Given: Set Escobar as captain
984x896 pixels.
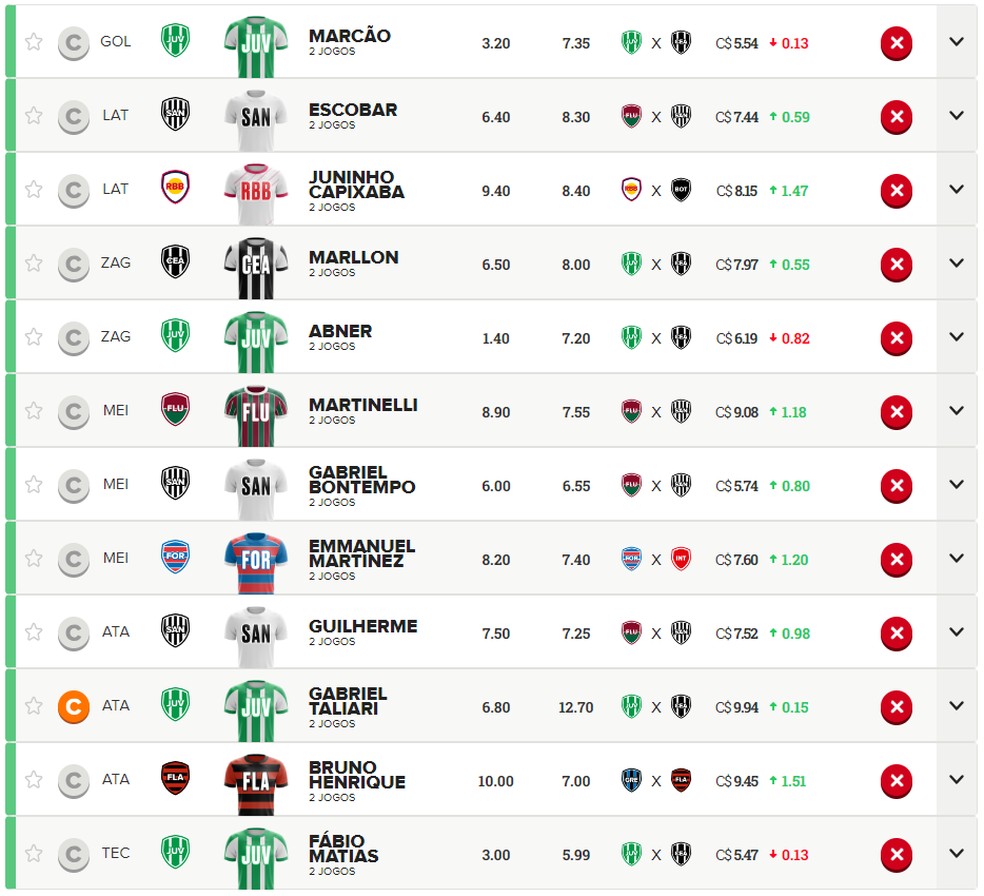Looking at the screenshot, I should (x=73, y=117).
